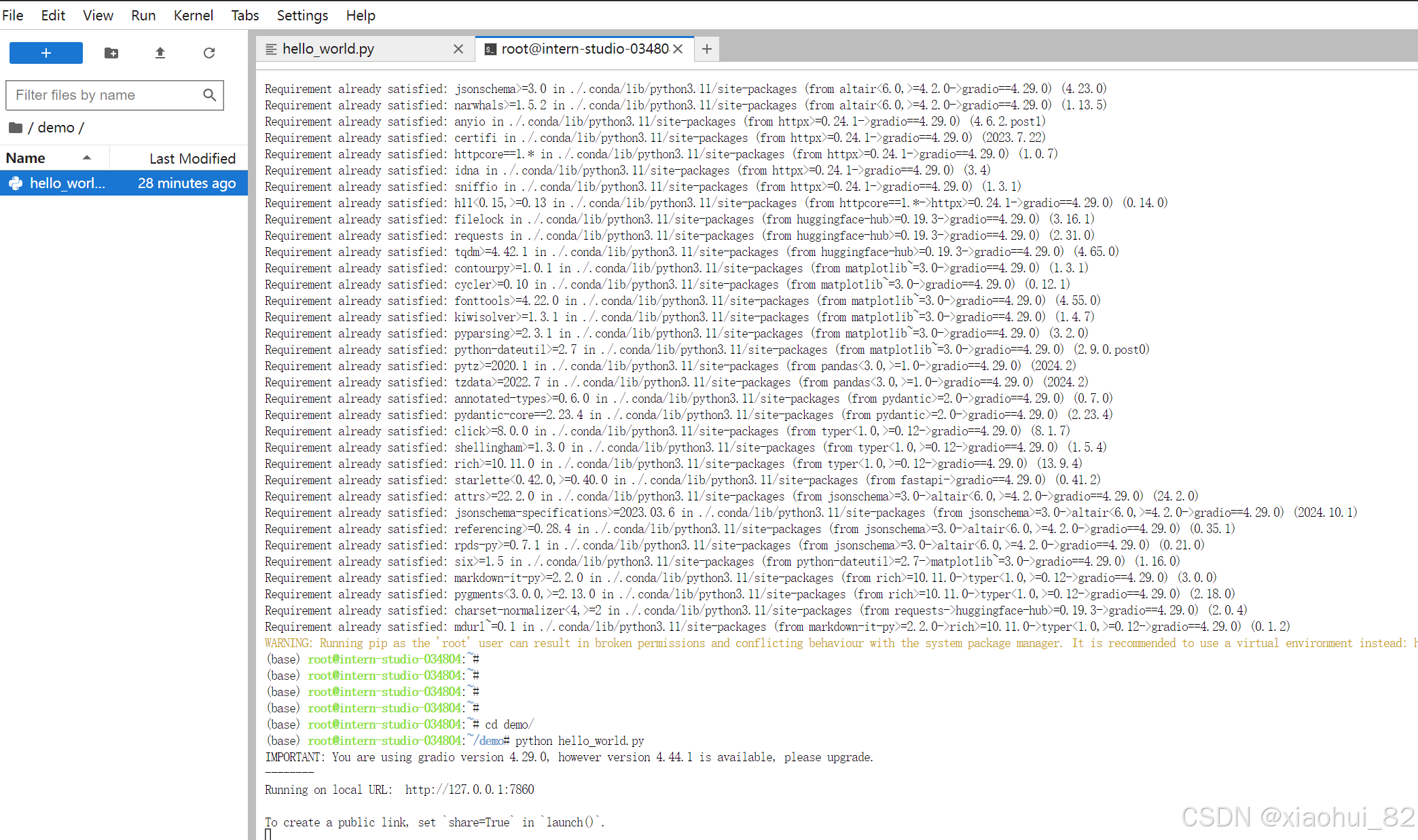Refresh the file browser list
Image resolution: width=1418 pixels, height=840 pixels.
coord(209,53)
